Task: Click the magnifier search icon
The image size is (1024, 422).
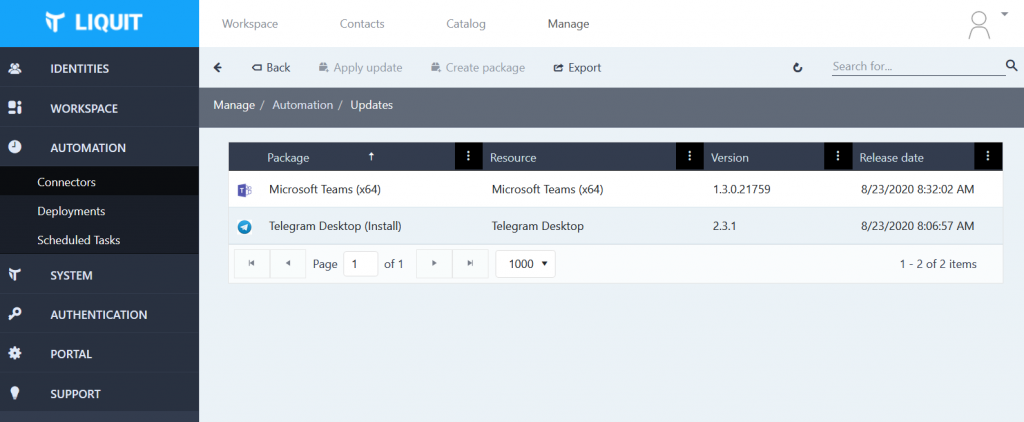Action: (1012, 65)
